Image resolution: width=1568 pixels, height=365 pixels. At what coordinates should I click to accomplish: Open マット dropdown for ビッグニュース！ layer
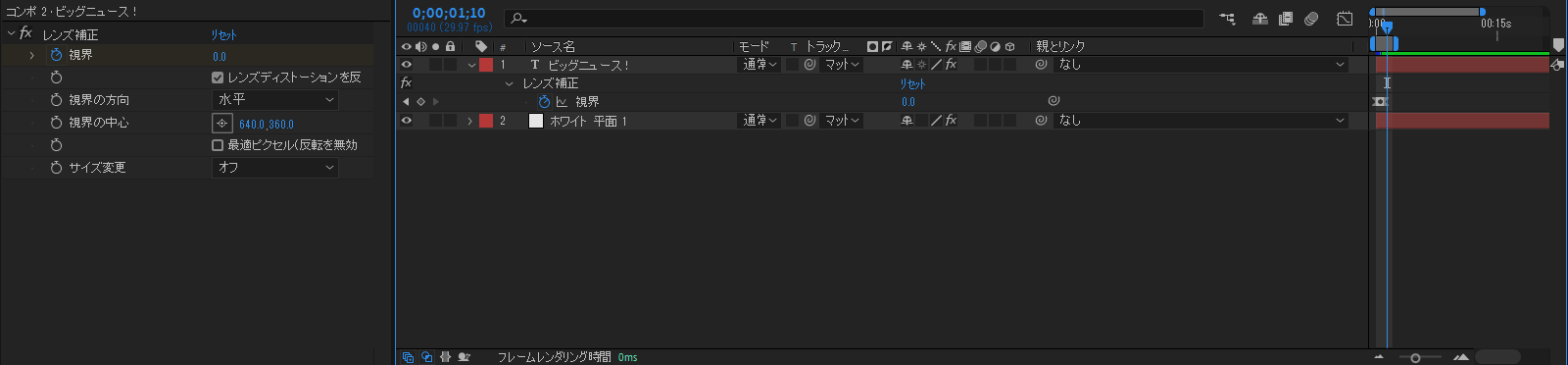(842, 65)
